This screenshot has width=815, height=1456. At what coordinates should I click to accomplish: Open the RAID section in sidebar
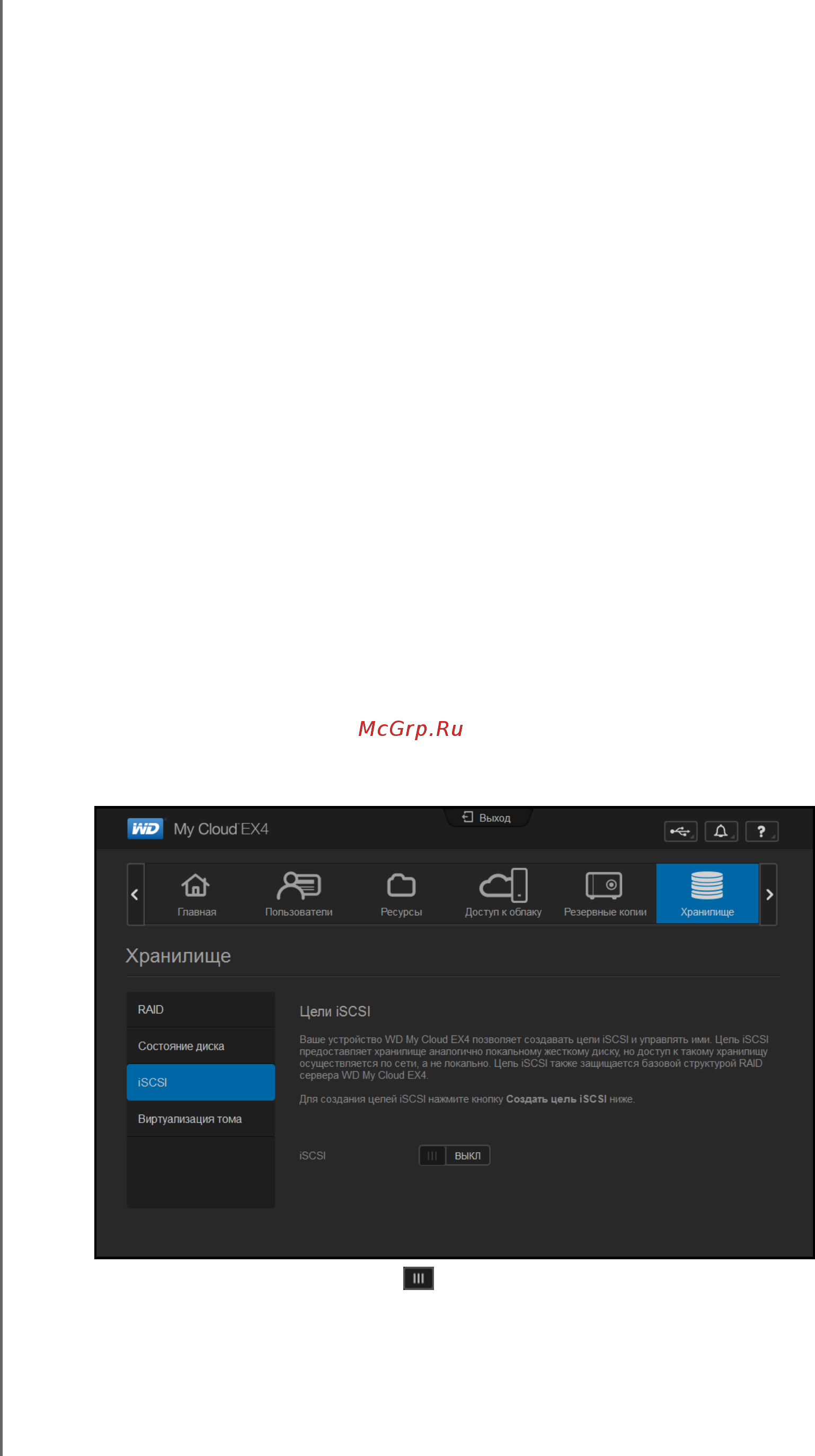pos(200,1010)
